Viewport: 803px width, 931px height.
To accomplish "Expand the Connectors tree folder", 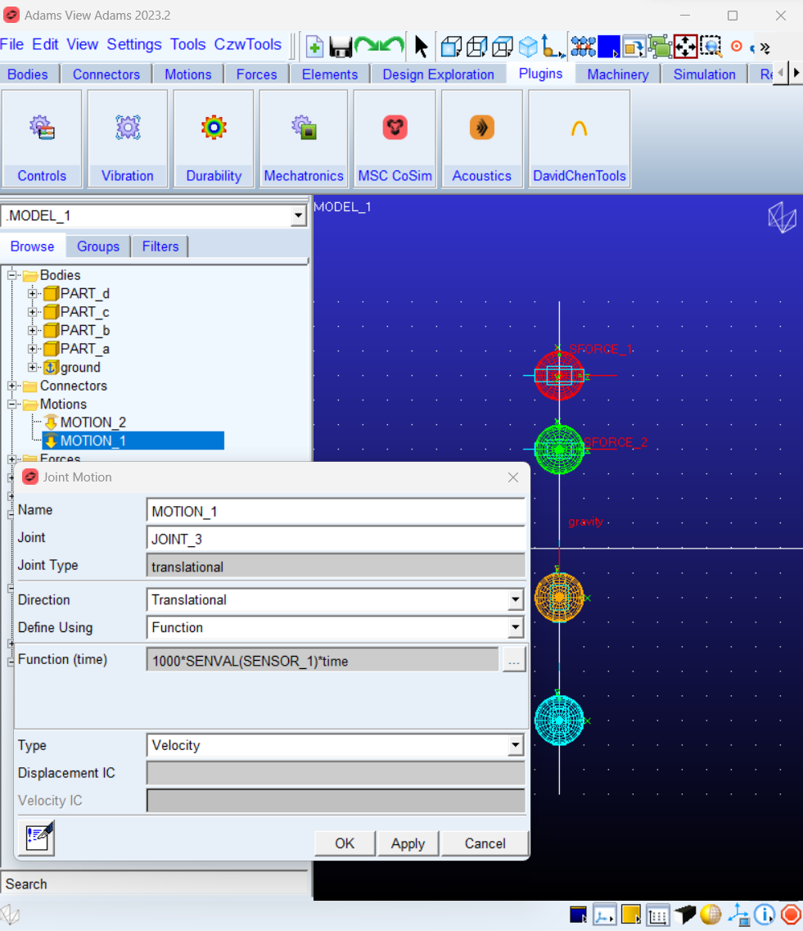I will (12, 385).
